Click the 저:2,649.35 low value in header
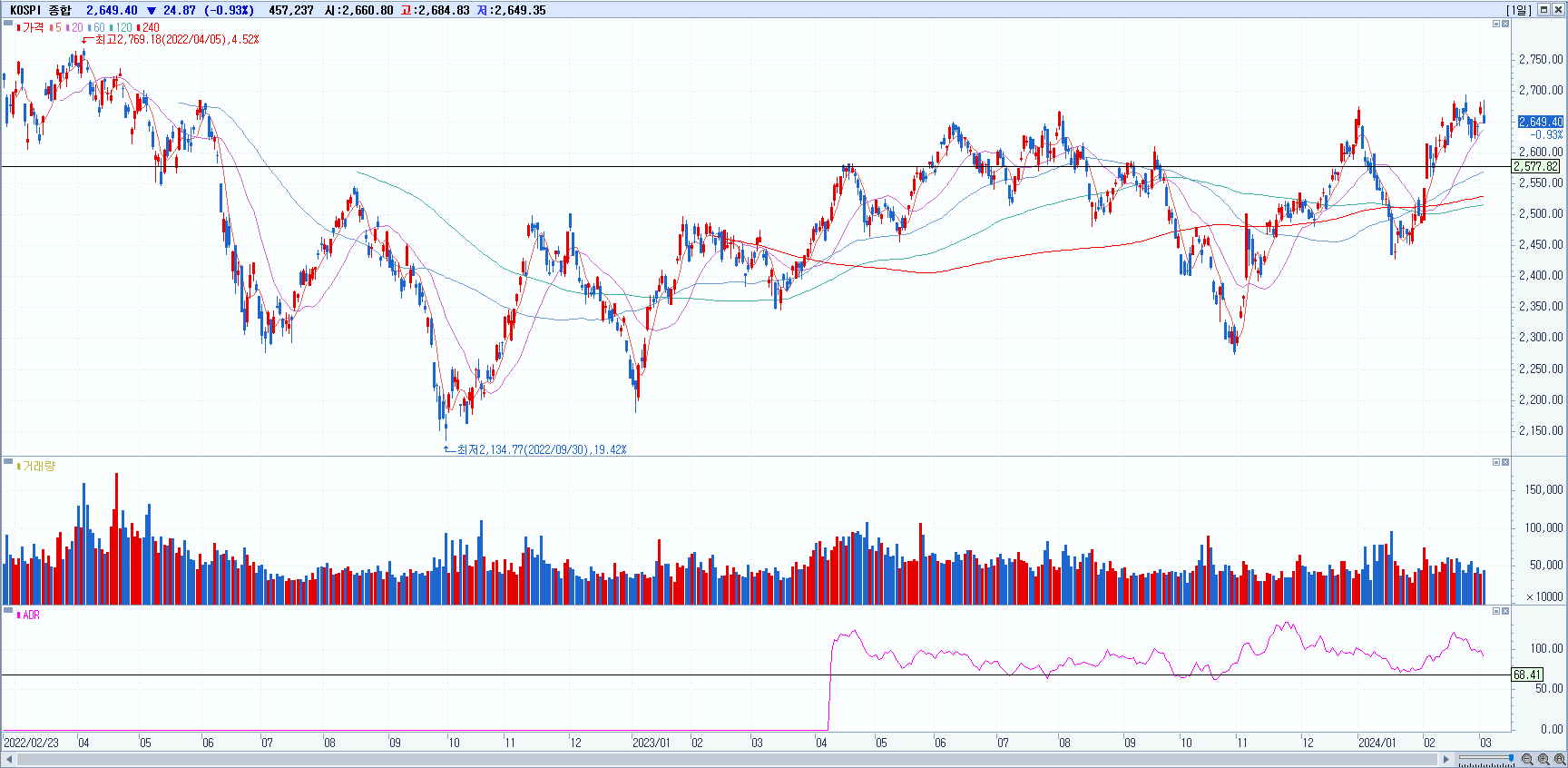This screenshot has width=1568, height=768. coord(512,10)
